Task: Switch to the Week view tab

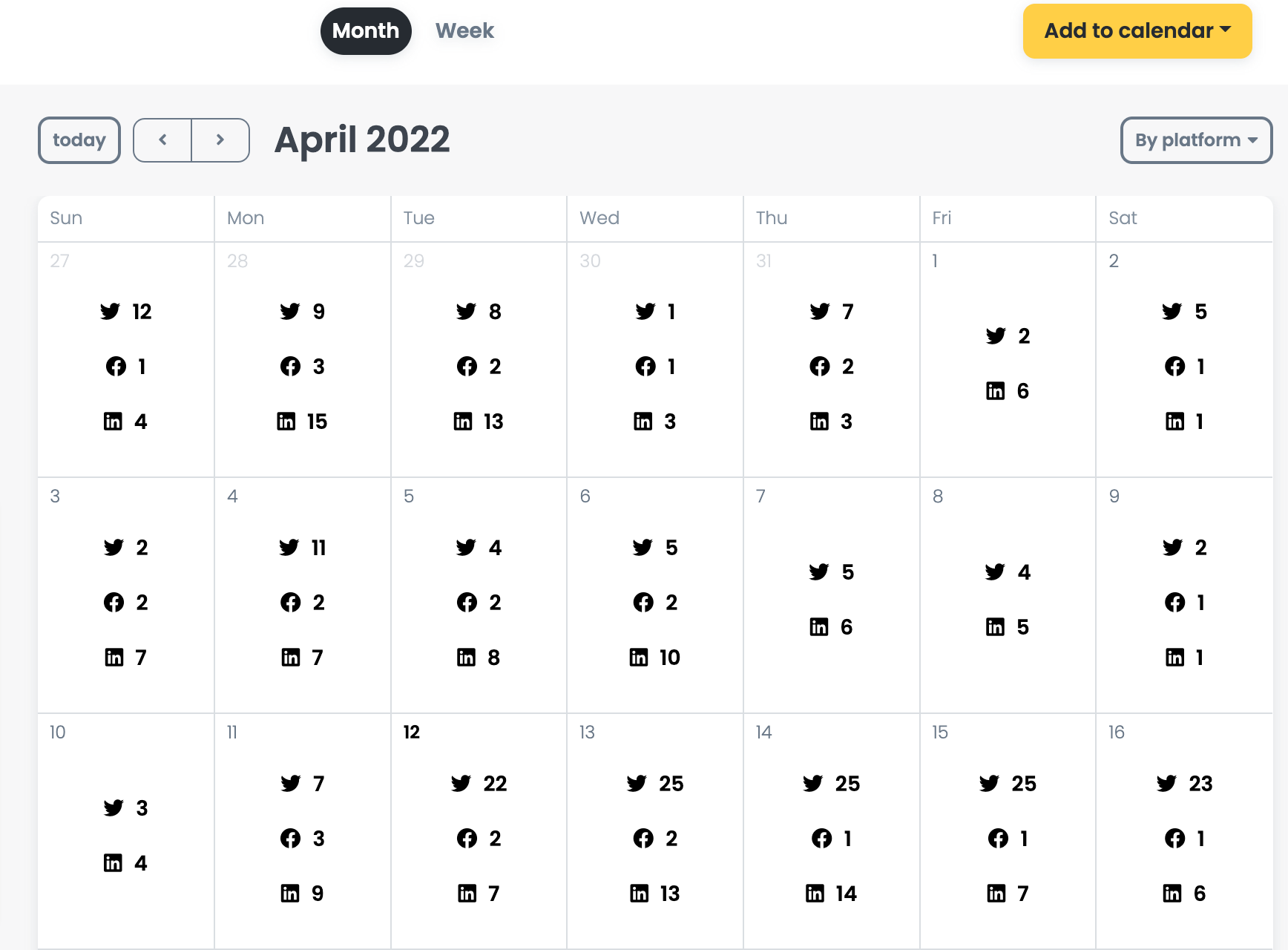Action: (464, 31)
